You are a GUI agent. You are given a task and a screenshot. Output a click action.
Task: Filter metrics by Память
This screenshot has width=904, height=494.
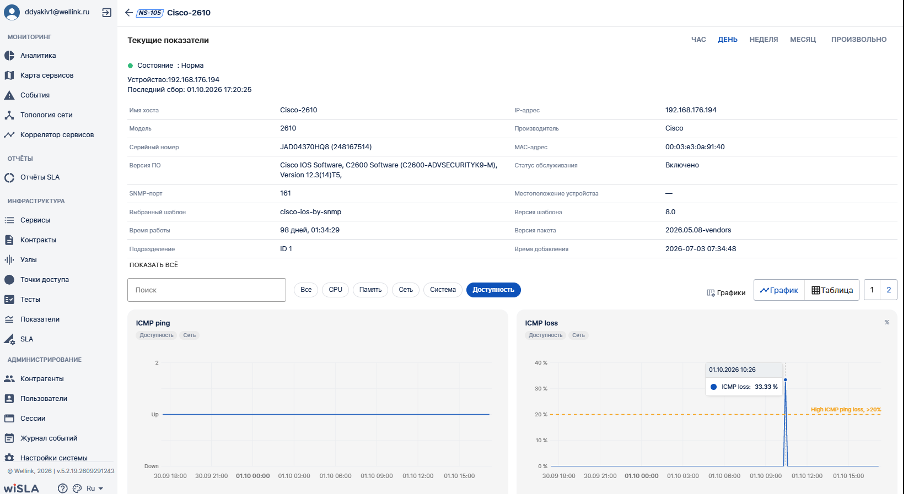pos(370,290)
